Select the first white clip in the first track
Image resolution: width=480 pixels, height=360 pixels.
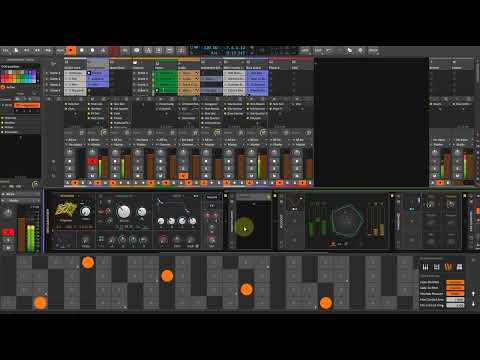pyautogui.click(x=75, y=73)
